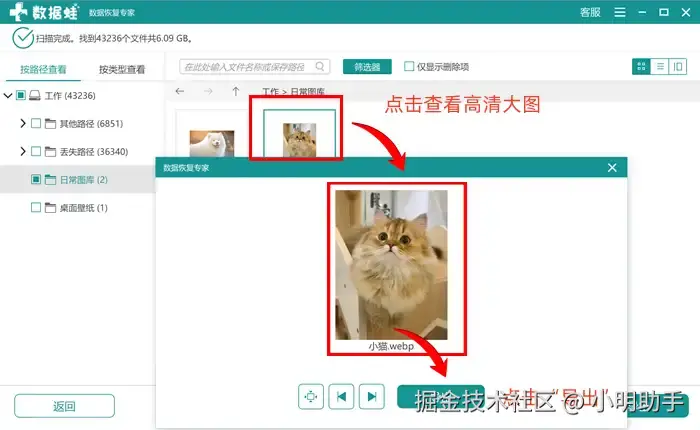Click the white dog image thumbnail
The width and height of the screenshot is (700, 430).
point(212,143)
